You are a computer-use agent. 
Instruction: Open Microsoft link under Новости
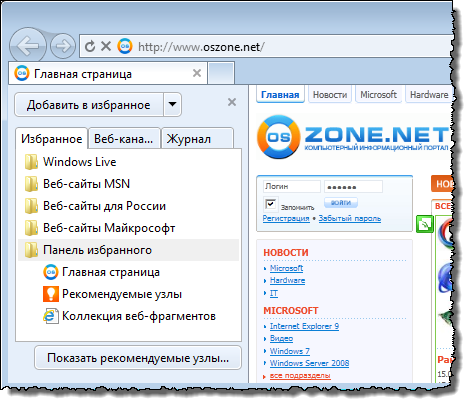pos(286,268)
